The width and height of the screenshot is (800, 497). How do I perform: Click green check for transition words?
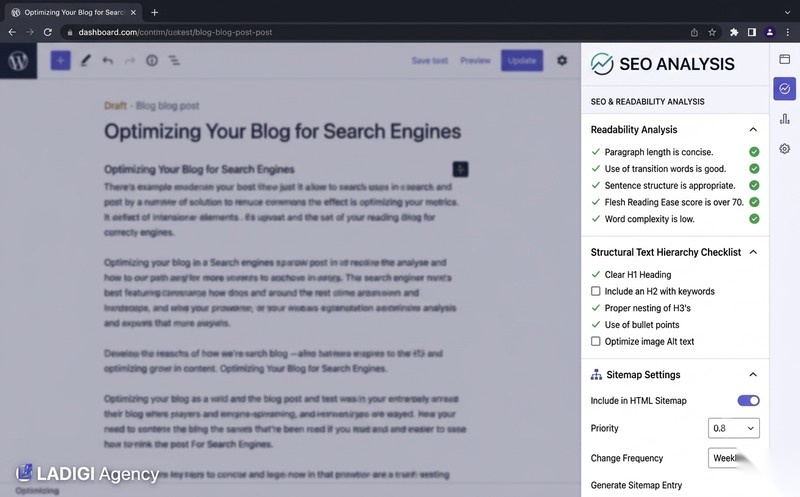tap(754, 169)
